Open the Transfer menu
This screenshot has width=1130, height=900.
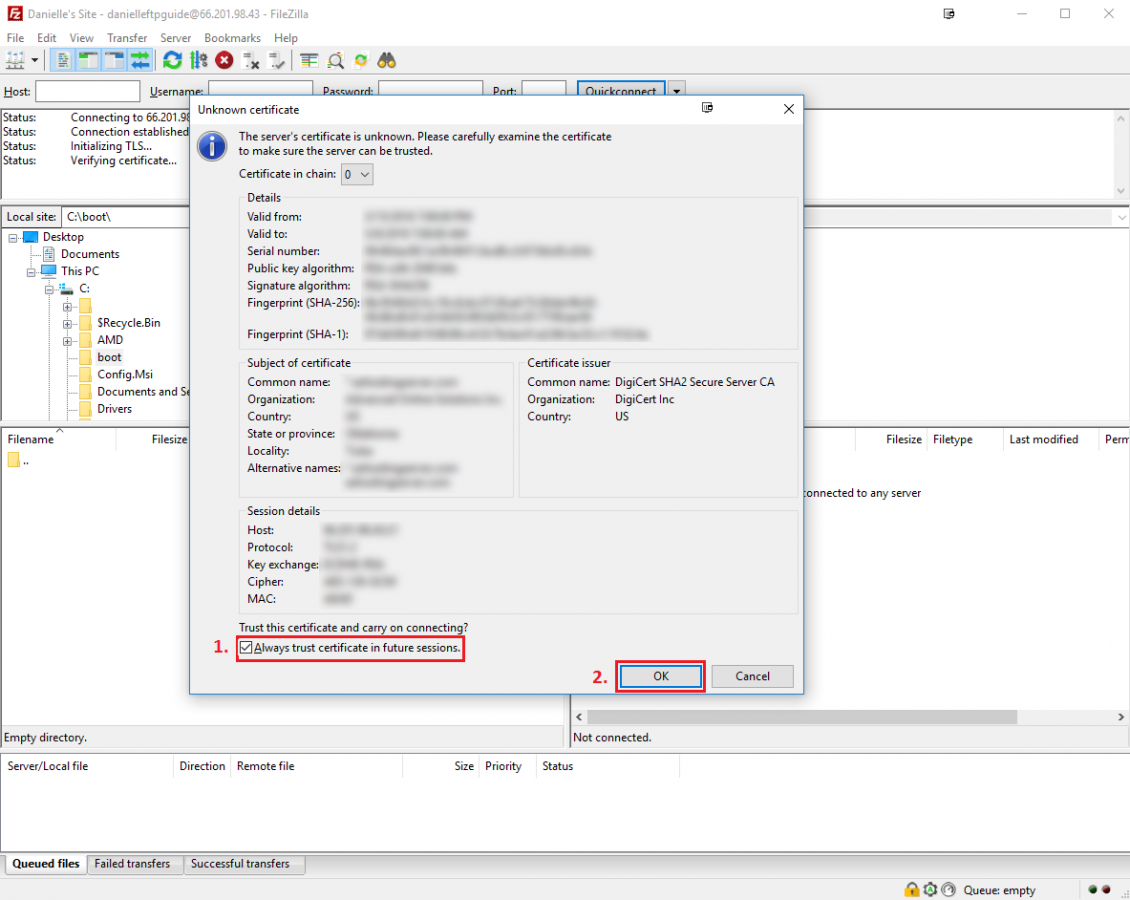point(127,38)
